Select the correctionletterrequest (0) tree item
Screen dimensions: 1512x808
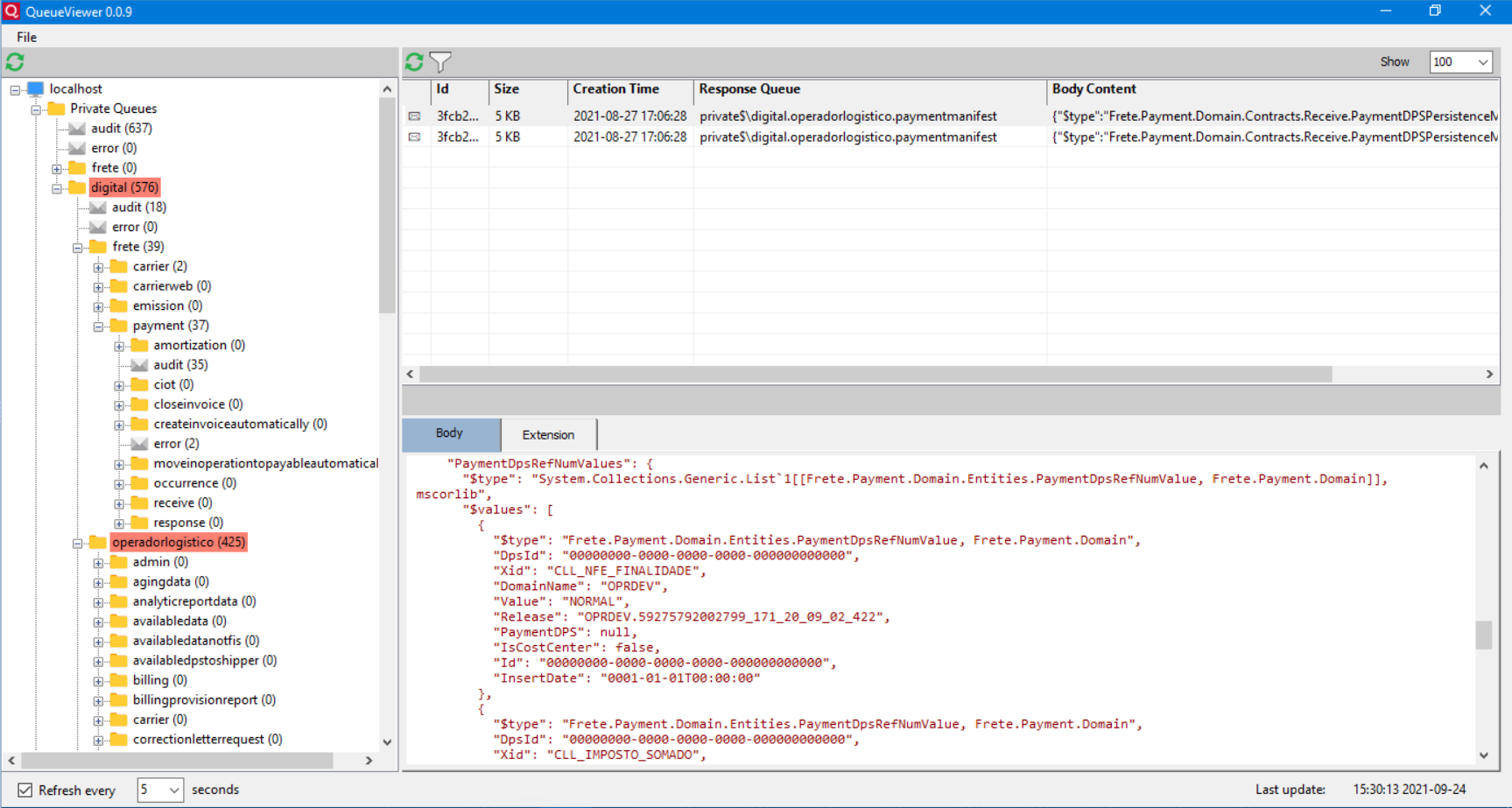pyautogui.click(x=207, y=739)
